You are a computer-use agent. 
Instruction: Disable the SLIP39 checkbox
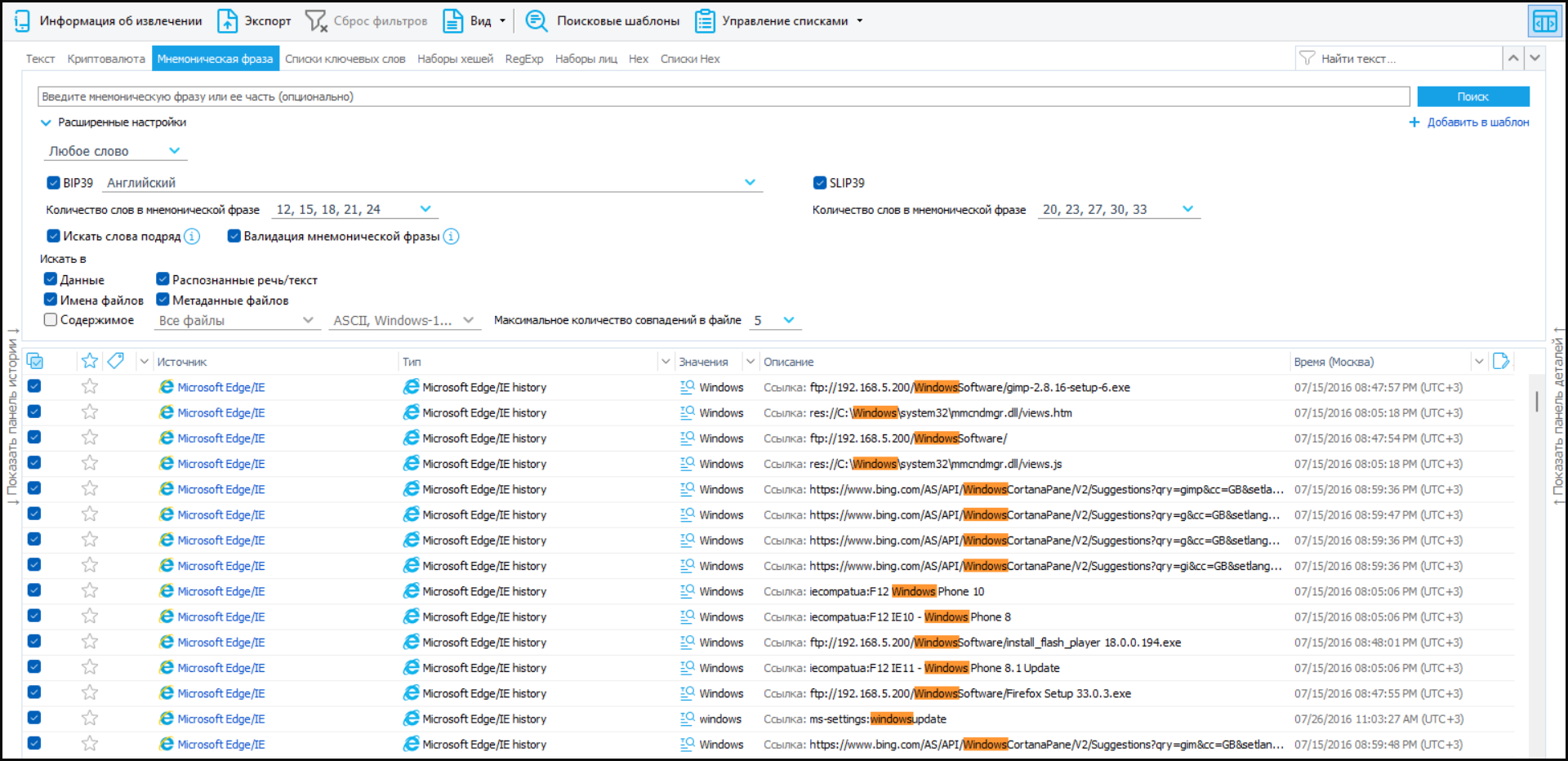coord(820,183)
